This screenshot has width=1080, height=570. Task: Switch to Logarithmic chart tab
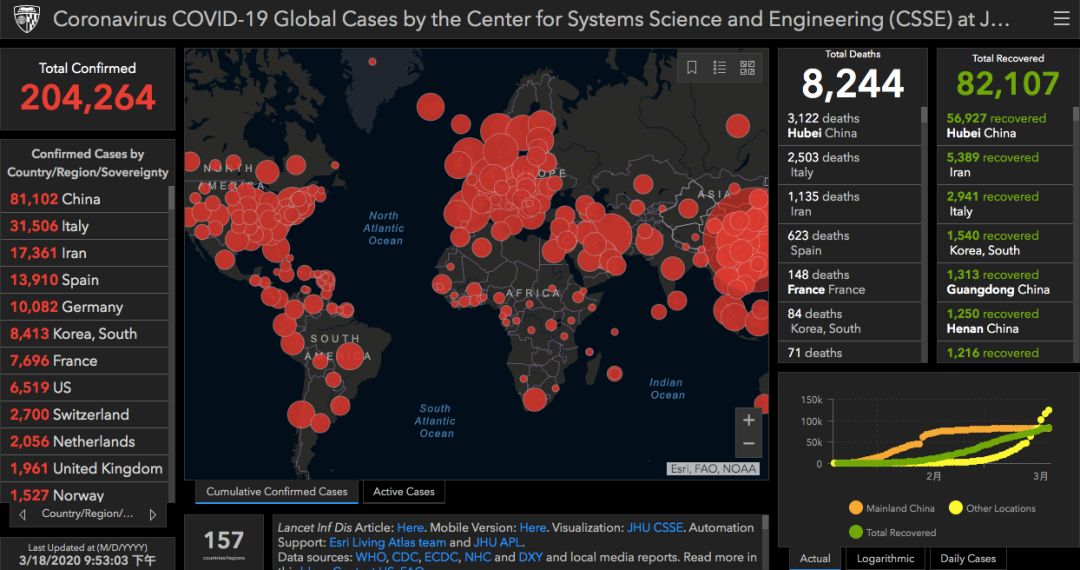(x=885, y=559)
